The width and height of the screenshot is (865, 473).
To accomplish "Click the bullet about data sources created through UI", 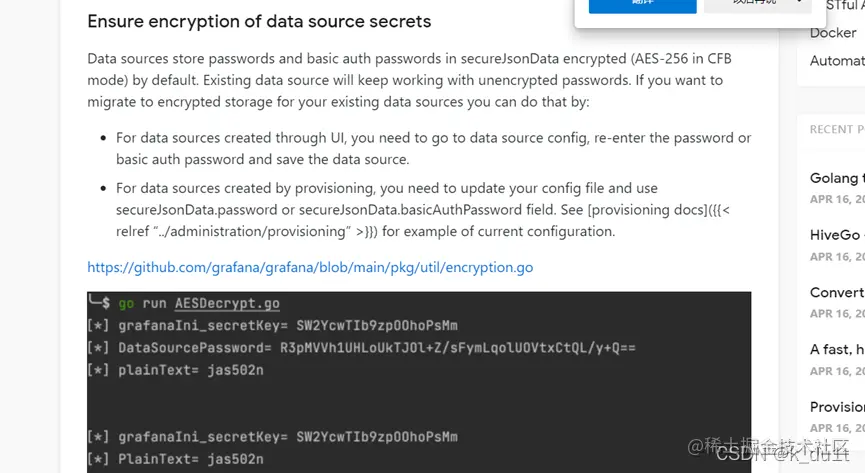I will coord(433,148).
